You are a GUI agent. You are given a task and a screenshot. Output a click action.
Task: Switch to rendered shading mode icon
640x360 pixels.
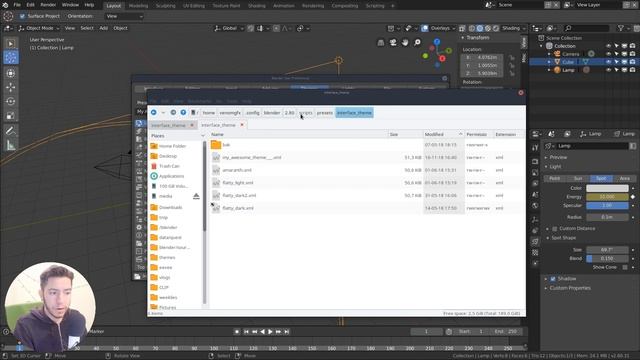pos(496,28)
